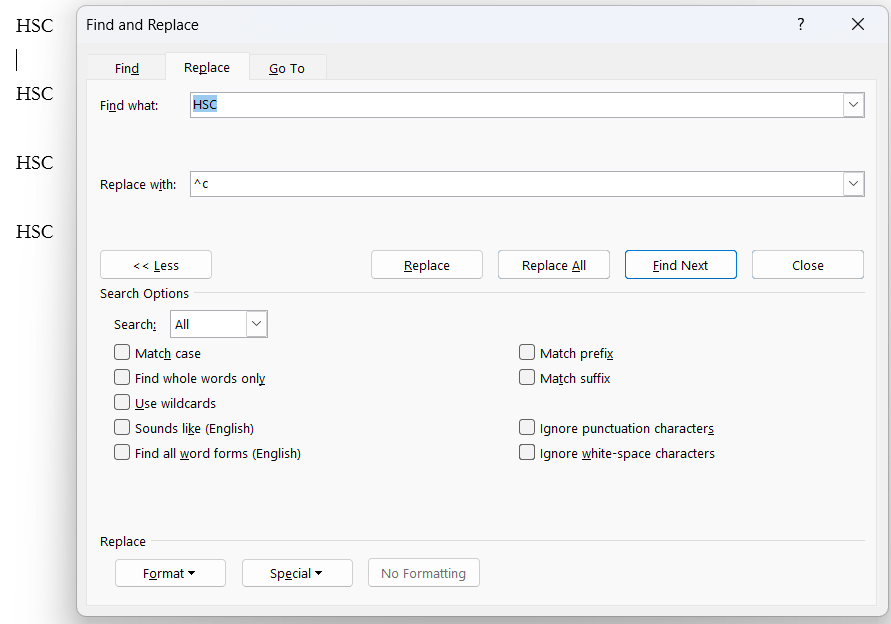Switch to the Go To tab
This screenshot has width=891, height=624.
pyautogui.click(x=287, y=67)
